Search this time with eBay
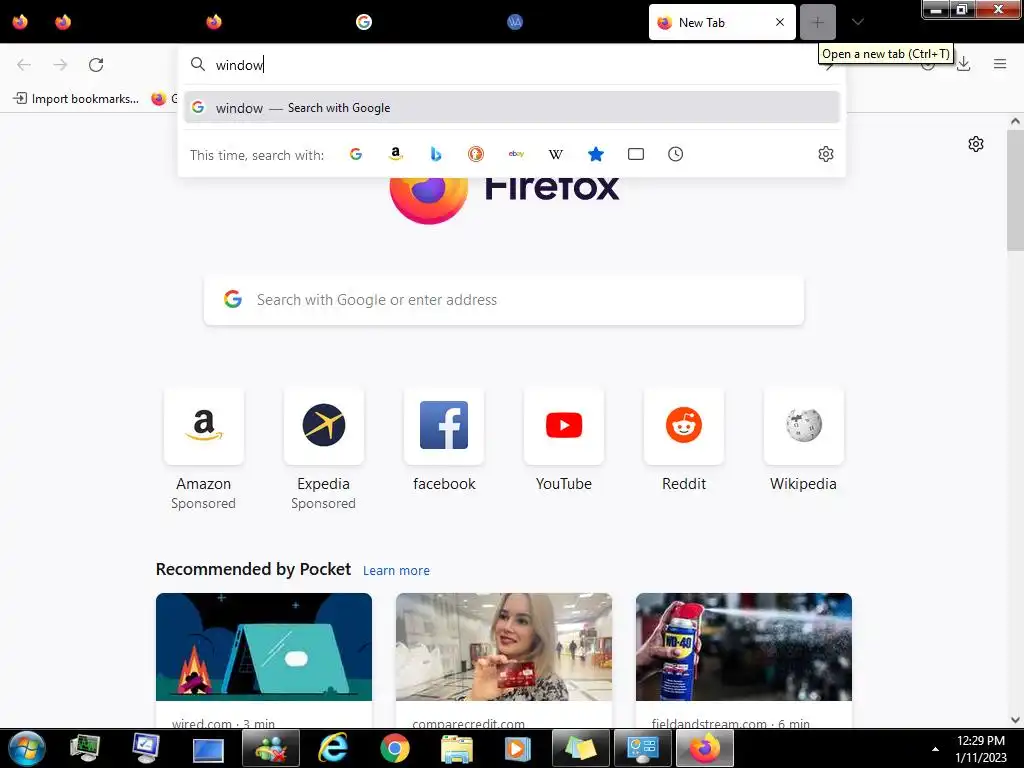The width and height of the screenshot is (1024, 768). click(x=516, y=154)
